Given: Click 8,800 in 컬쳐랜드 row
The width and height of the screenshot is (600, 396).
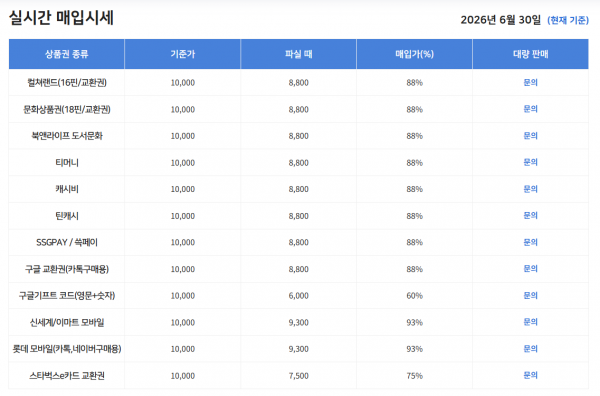Looking at the screenshot, I should tap(298, 83).
